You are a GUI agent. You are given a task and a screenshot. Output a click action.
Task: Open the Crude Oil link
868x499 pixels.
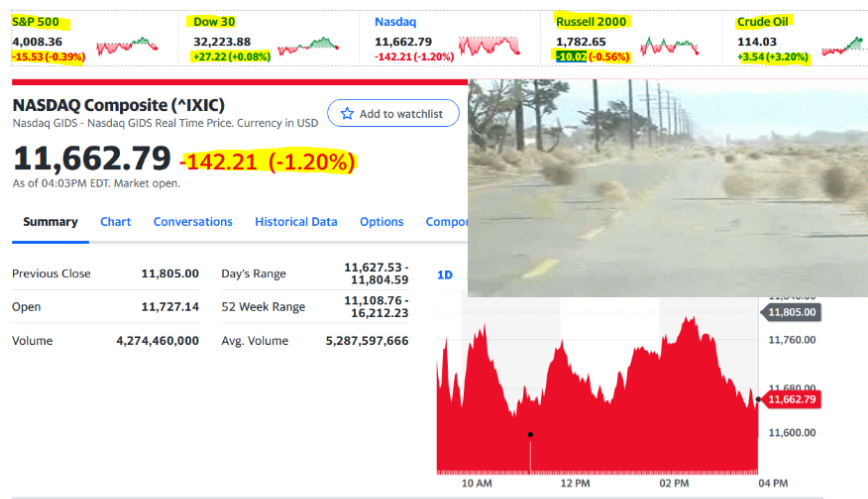(x=762, y=22)
